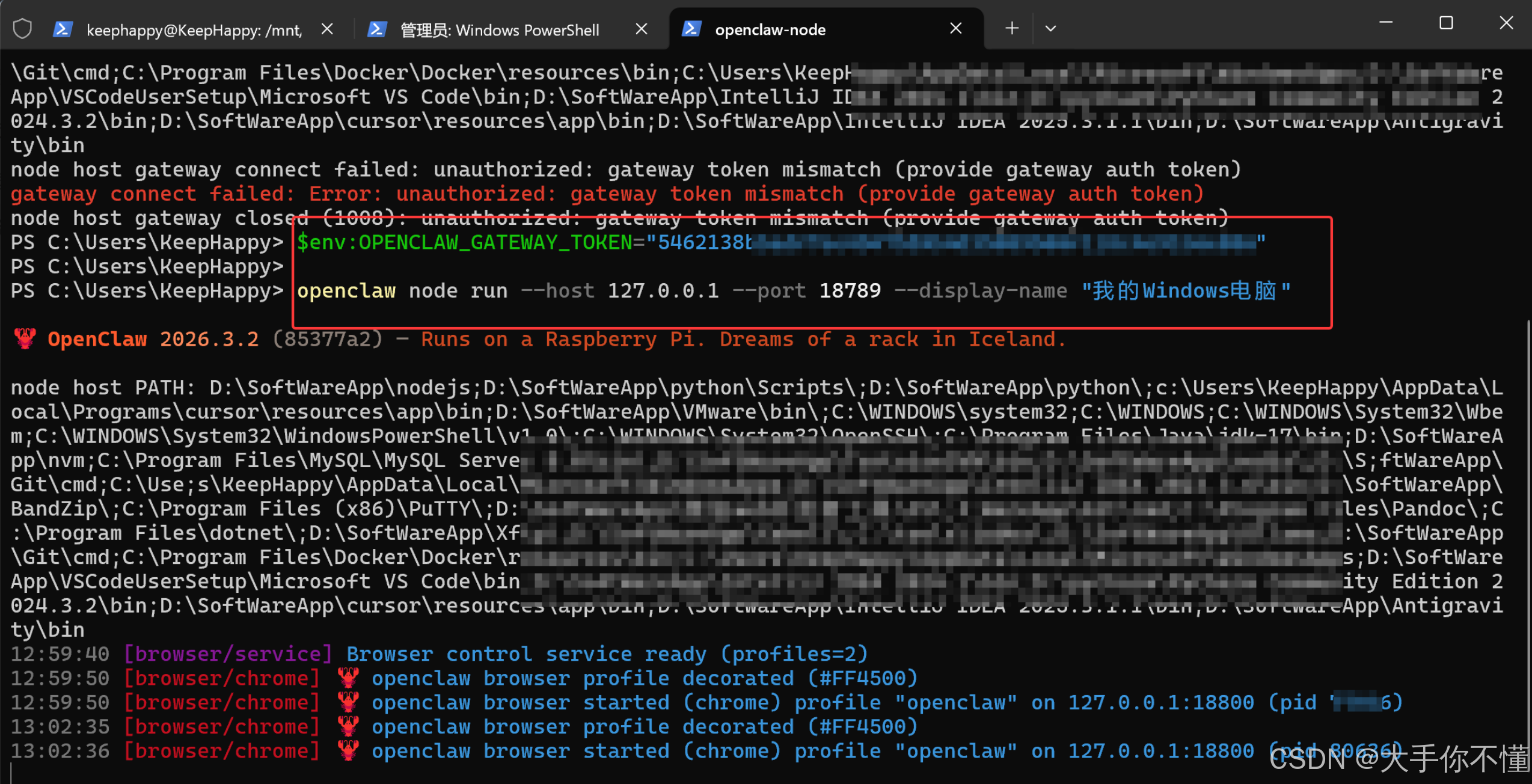Viewport: 1532px width, 784px height.
Task: Minimize the terminal window
Action: tap(1386, 23)
